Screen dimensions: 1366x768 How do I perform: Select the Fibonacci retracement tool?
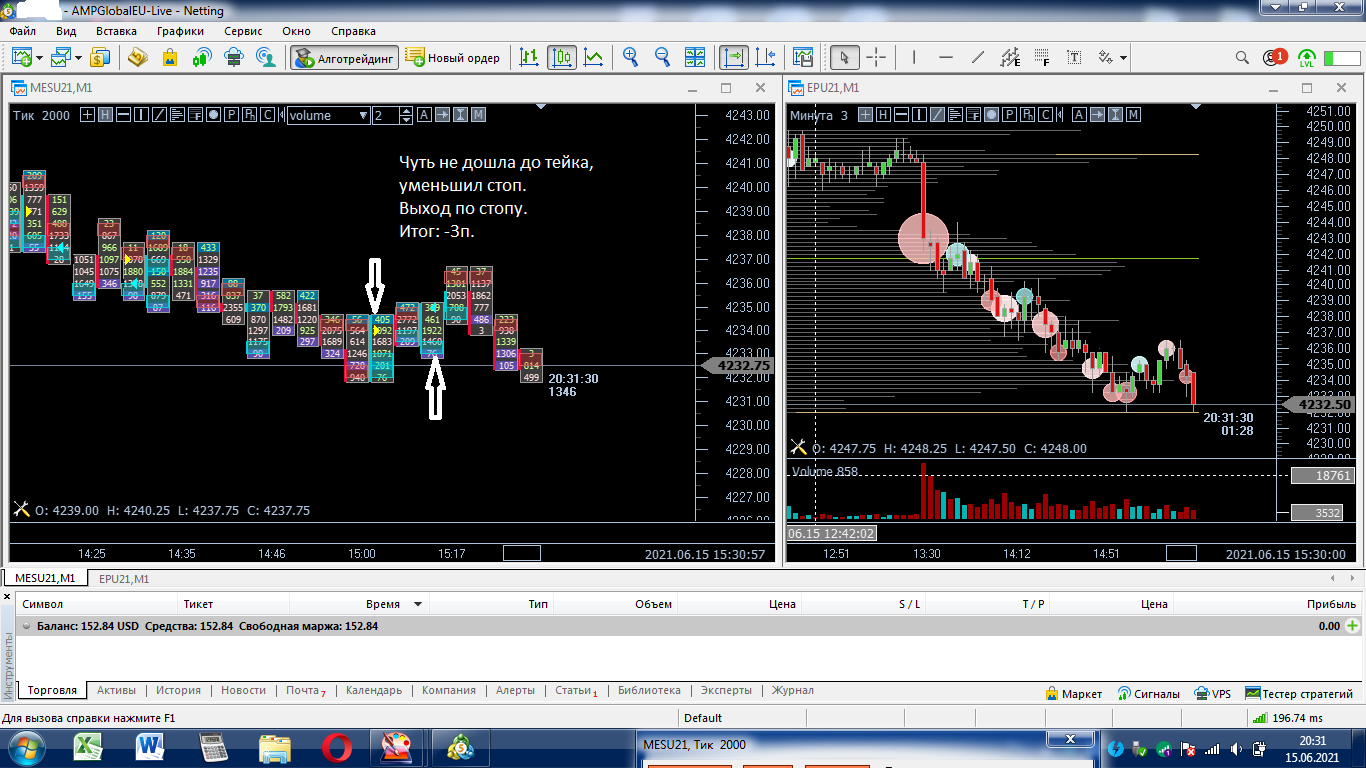(x=1042, y=57)
